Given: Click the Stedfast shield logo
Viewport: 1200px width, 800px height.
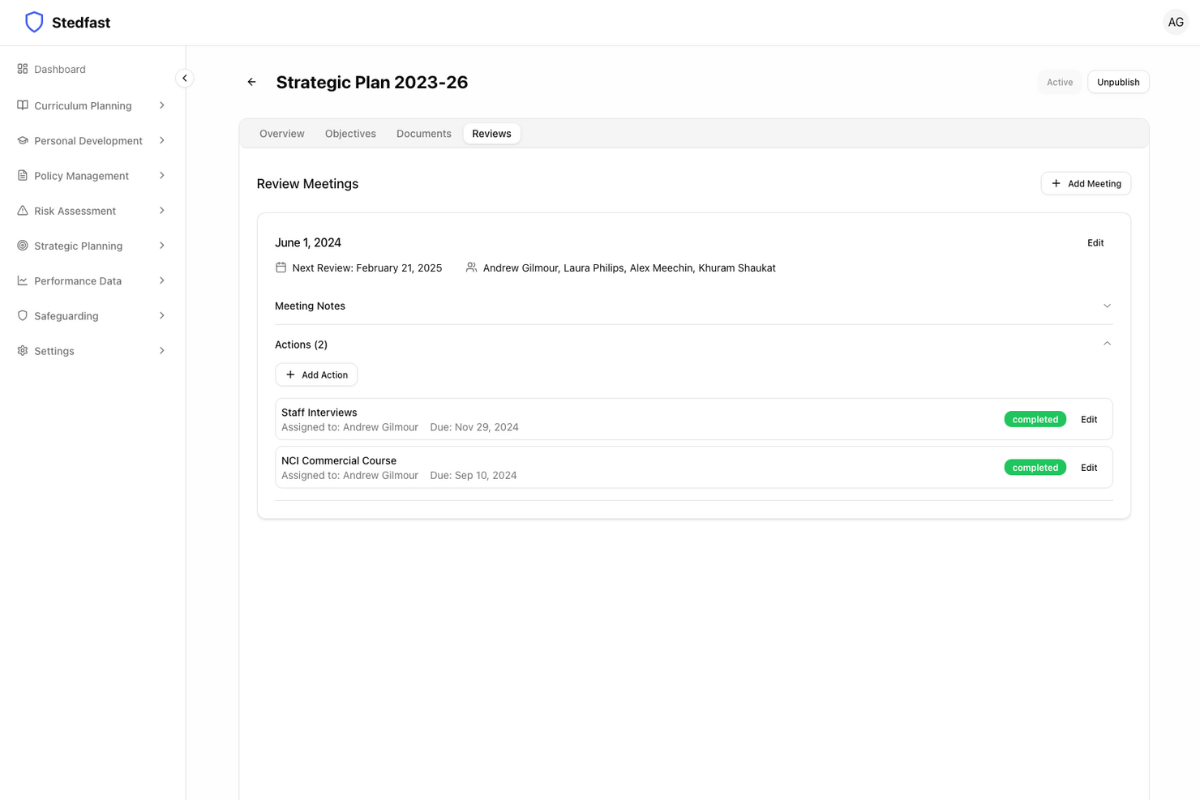Looking at the screenshot, I should click(x=34, y=22).
